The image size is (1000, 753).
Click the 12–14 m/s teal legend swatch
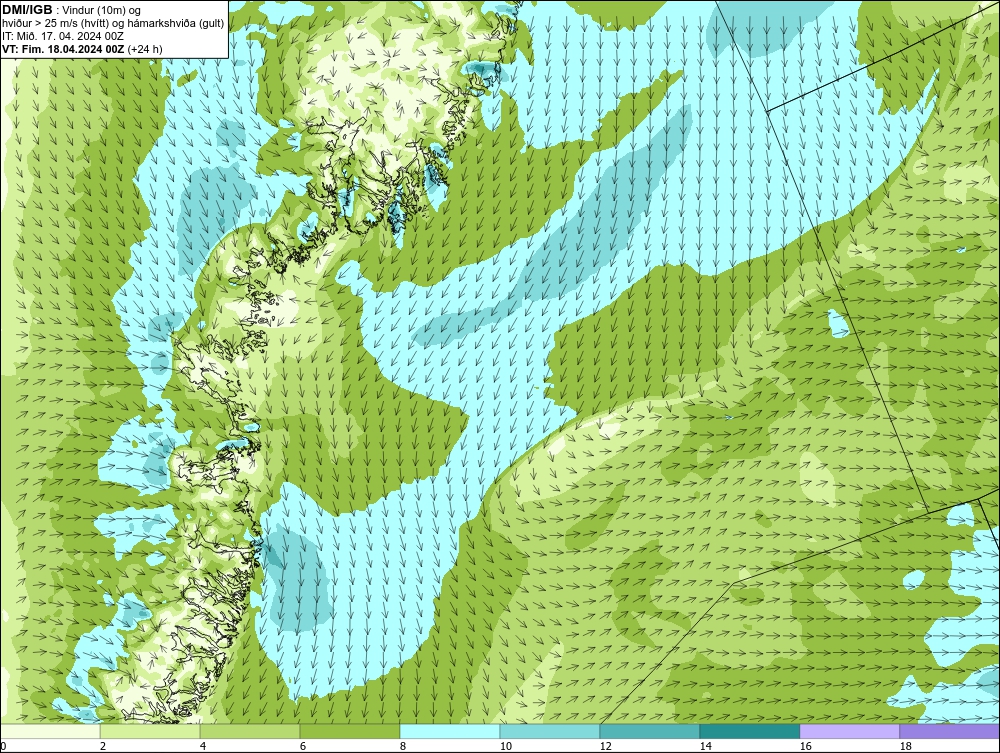click(650, 731)
